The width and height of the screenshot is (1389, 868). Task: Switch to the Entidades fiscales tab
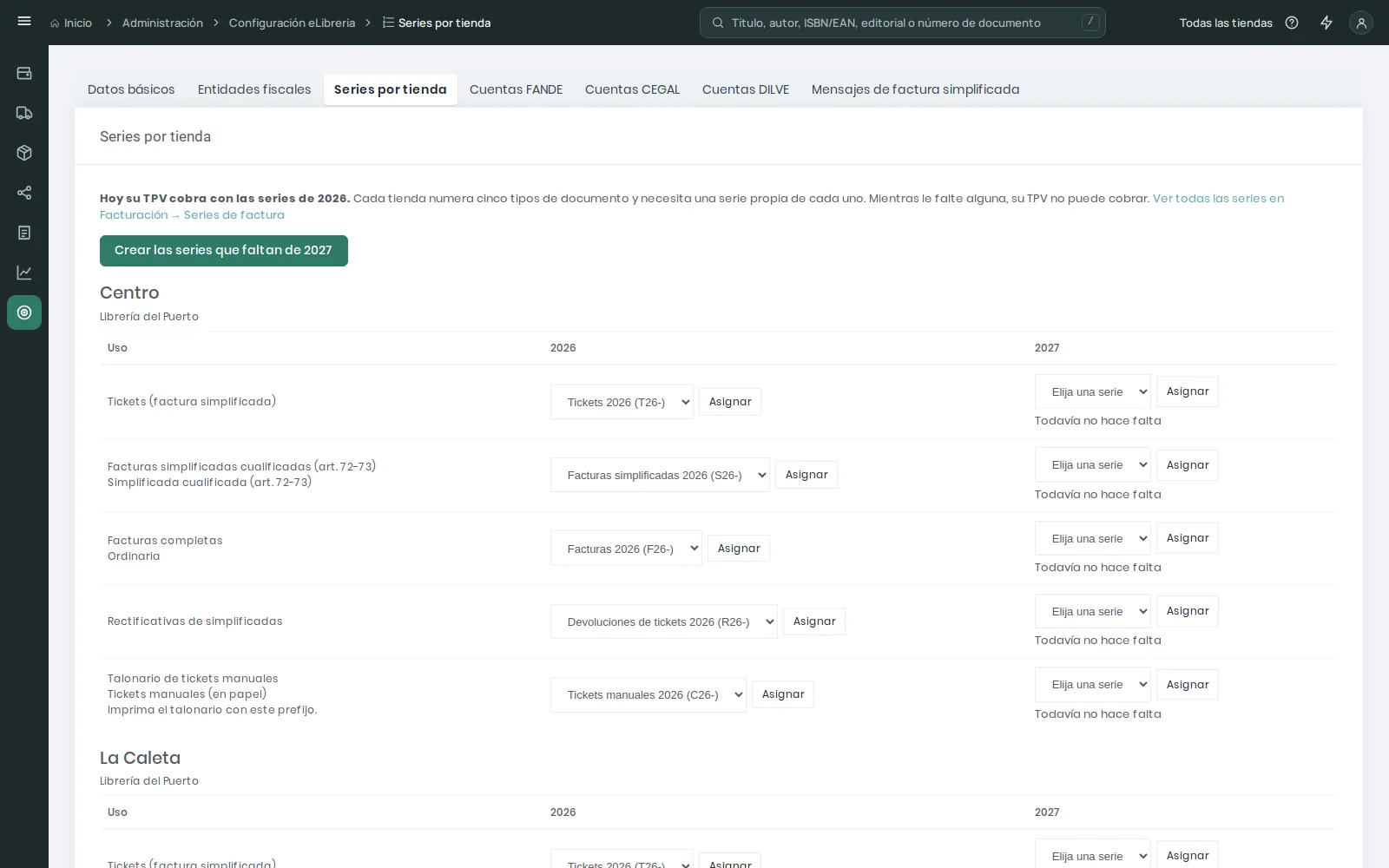(x=254, y=89)
